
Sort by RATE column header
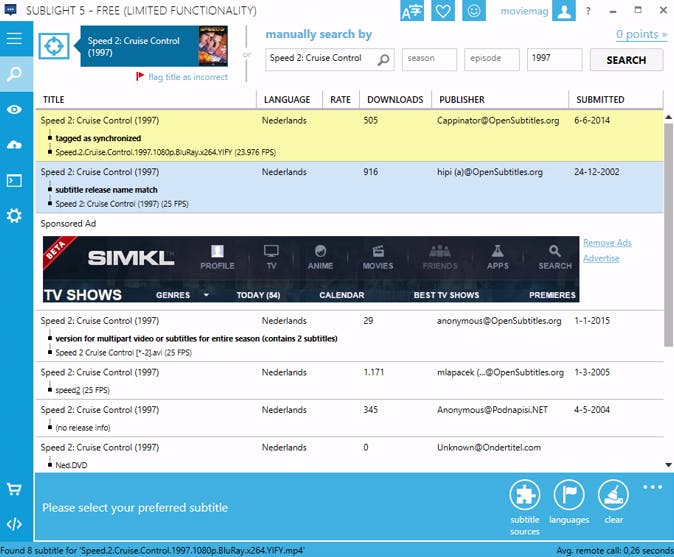click(x=341, y=99)
